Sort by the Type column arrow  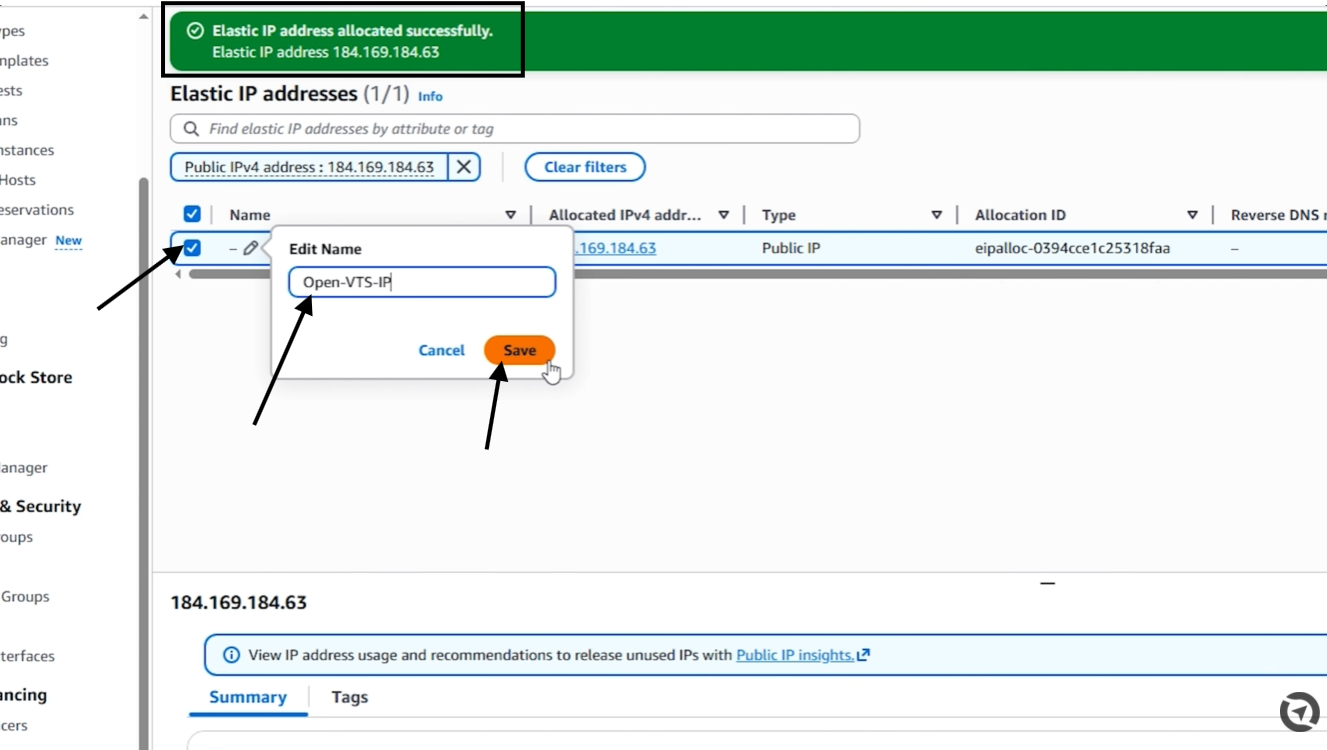click(x=936, y=215)
